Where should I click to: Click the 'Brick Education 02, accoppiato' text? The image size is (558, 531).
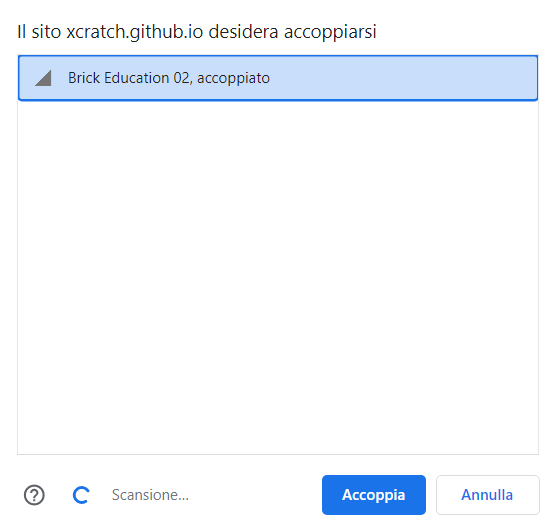point(169,78)
